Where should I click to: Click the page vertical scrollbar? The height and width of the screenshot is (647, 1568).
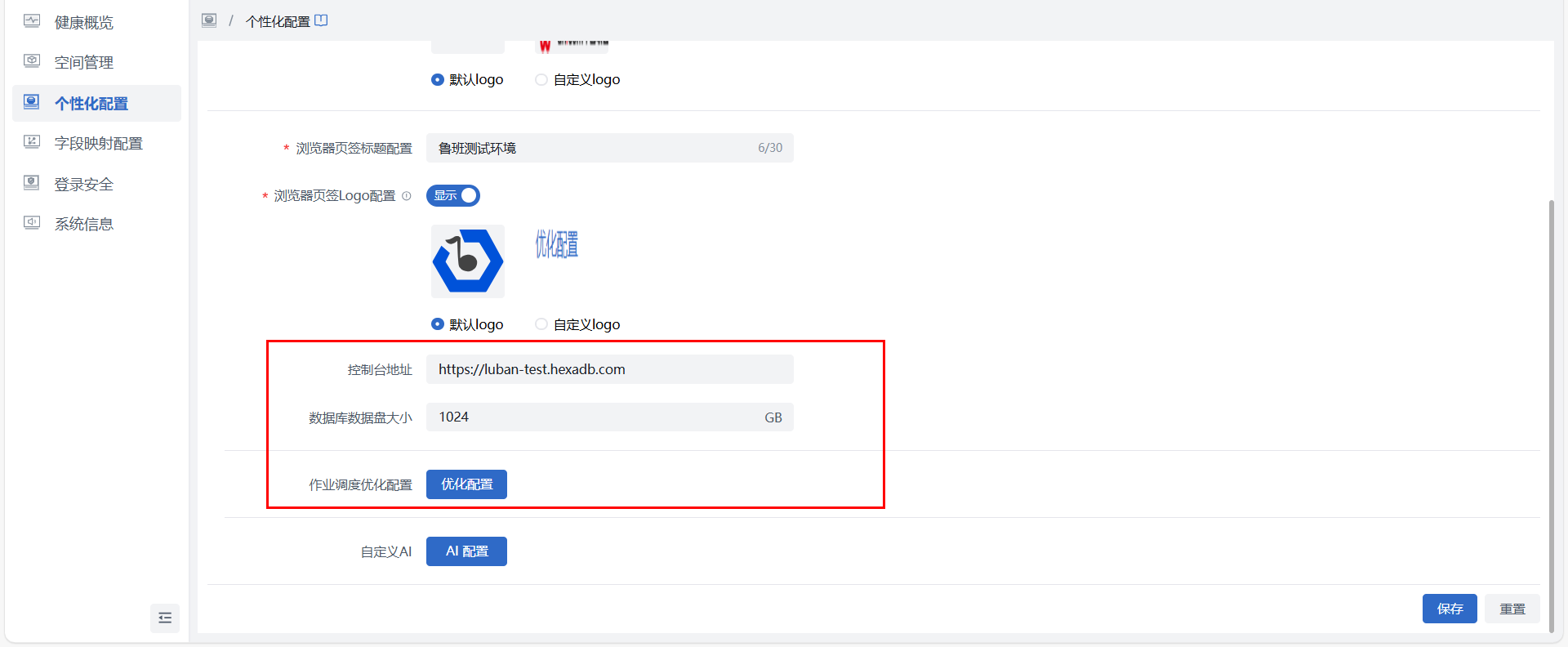pos(1552,415)
